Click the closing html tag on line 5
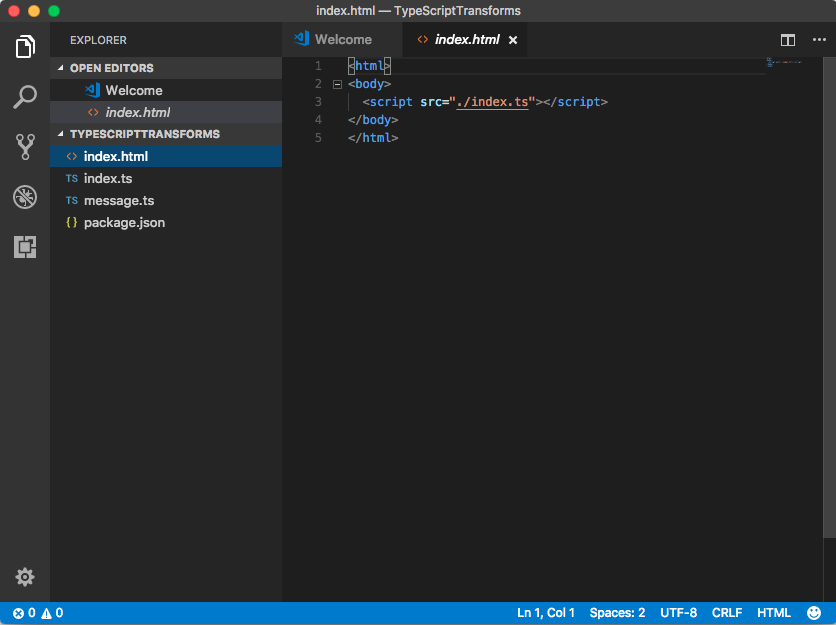This screenshot has width=836, height=625. (x=373, y=138)
